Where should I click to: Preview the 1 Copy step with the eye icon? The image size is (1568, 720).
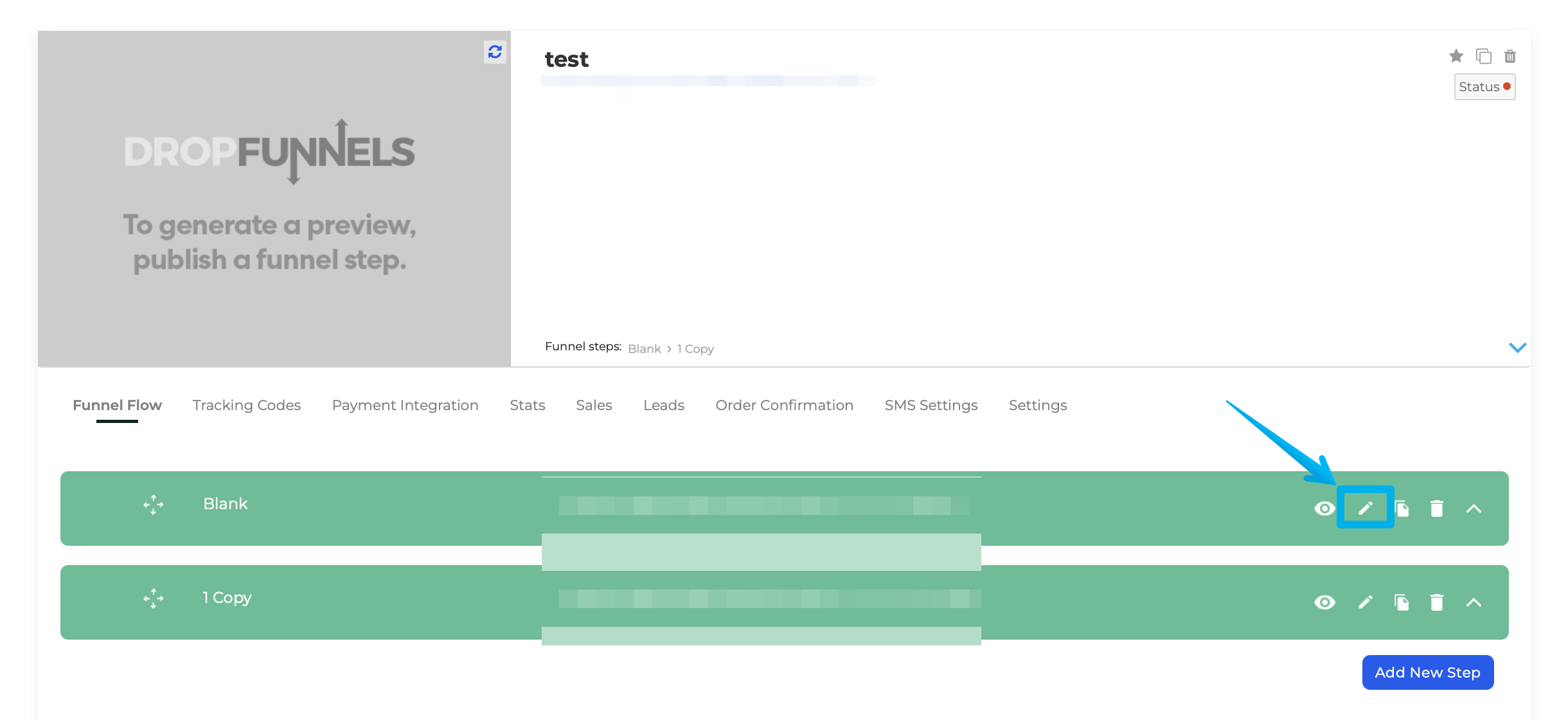click(1324, 602)
